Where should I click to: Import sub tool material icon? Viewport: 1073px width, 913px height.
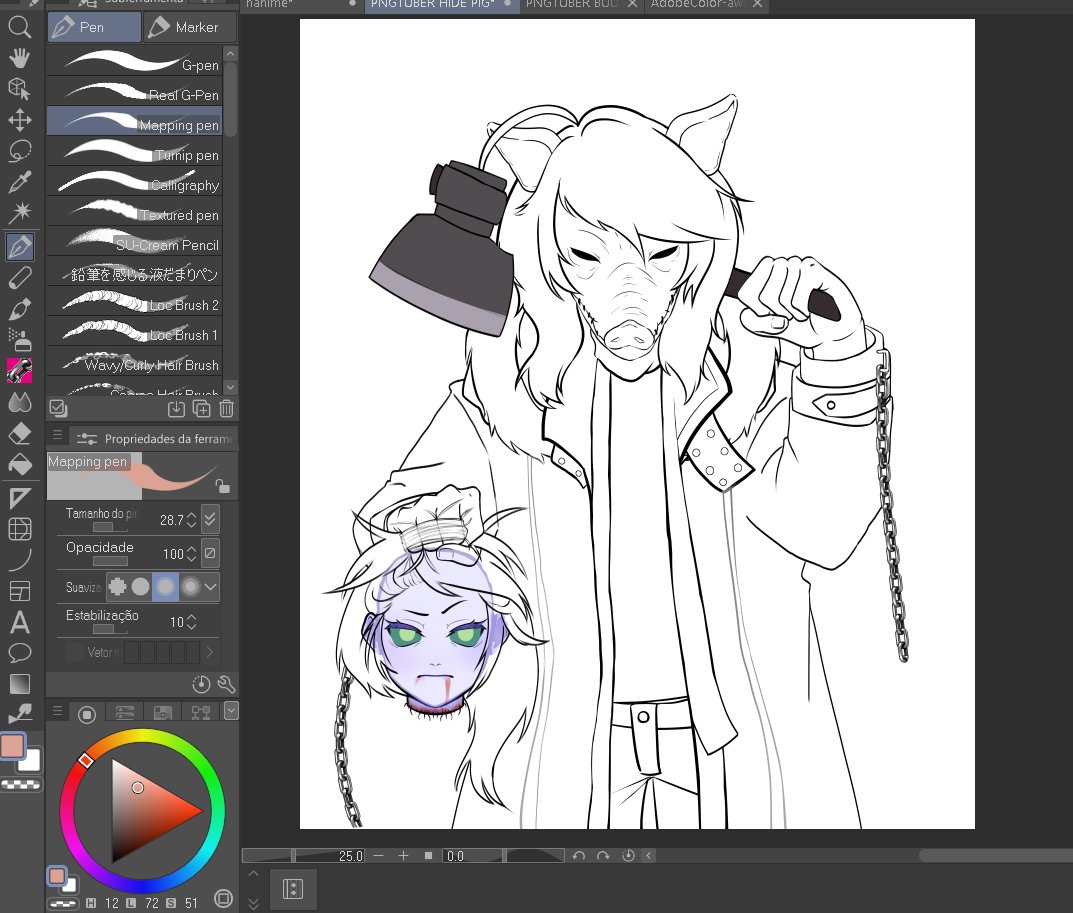click(x=176, y=409)
